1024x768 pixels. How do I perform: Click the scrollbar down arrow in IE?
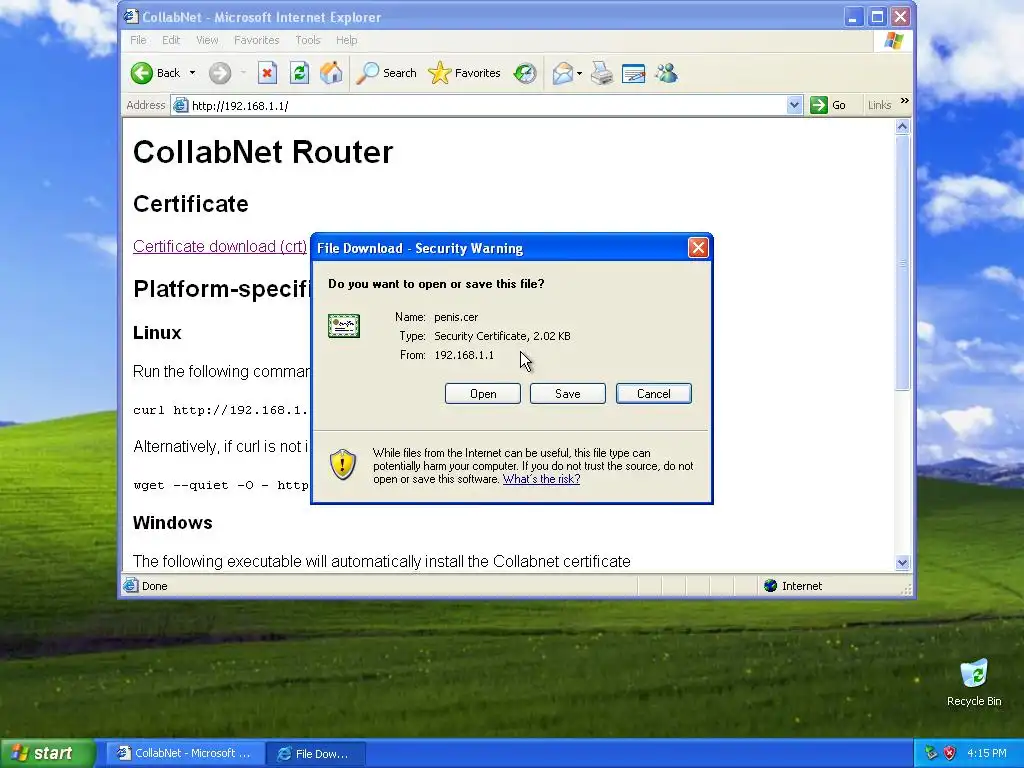[903, 562]
